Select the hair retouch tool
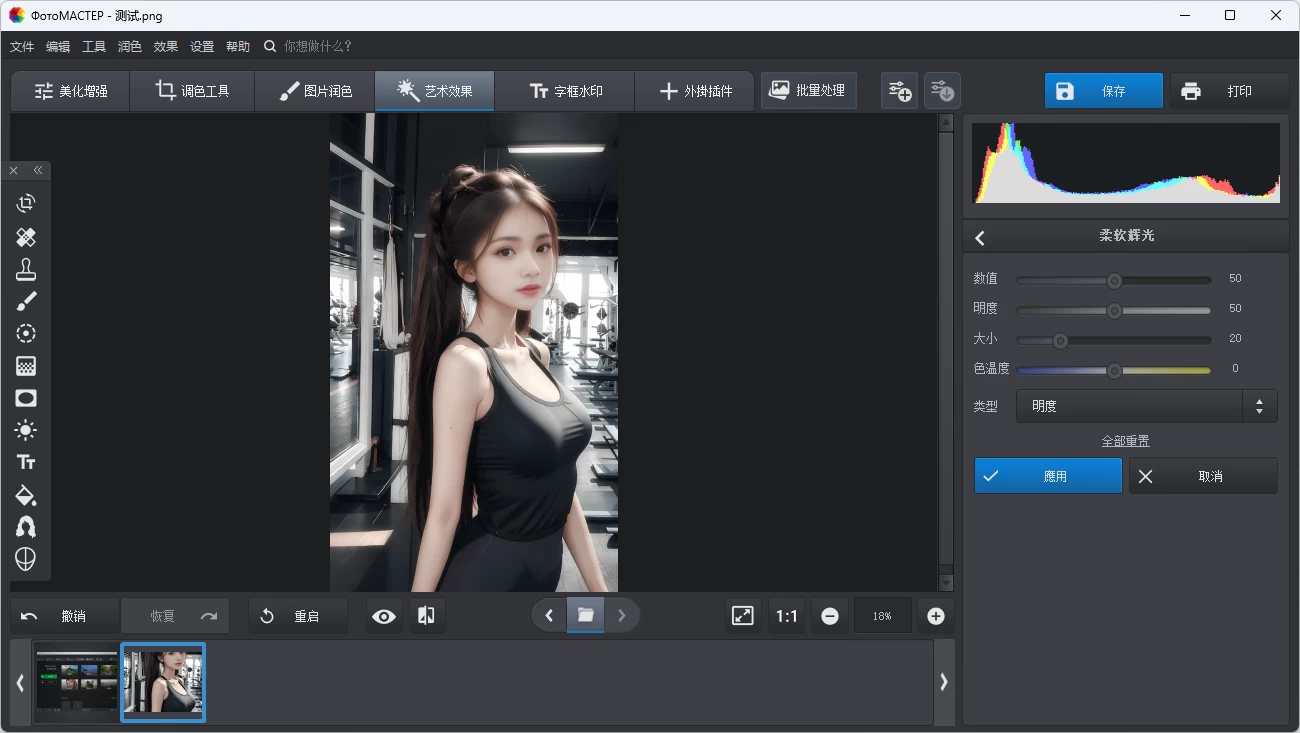Image resolution: width=1300 pixels, height=733 pixels. 26,527
